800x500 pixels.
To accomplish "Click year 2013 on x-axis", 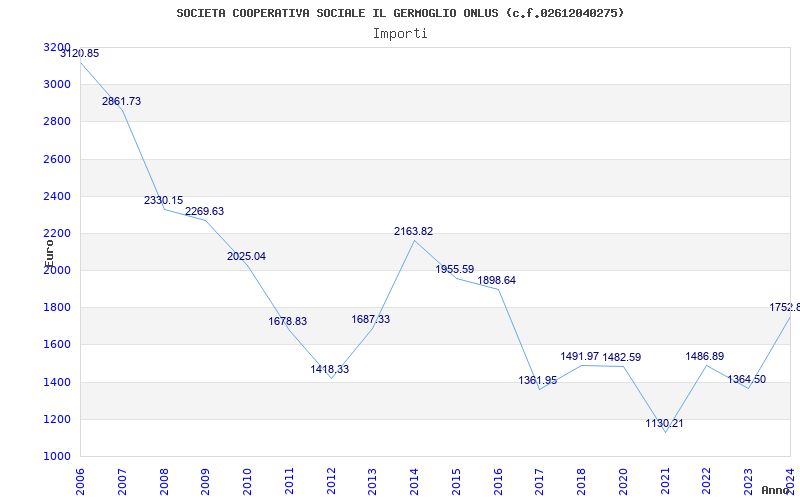I will click(x=372, y=482).
